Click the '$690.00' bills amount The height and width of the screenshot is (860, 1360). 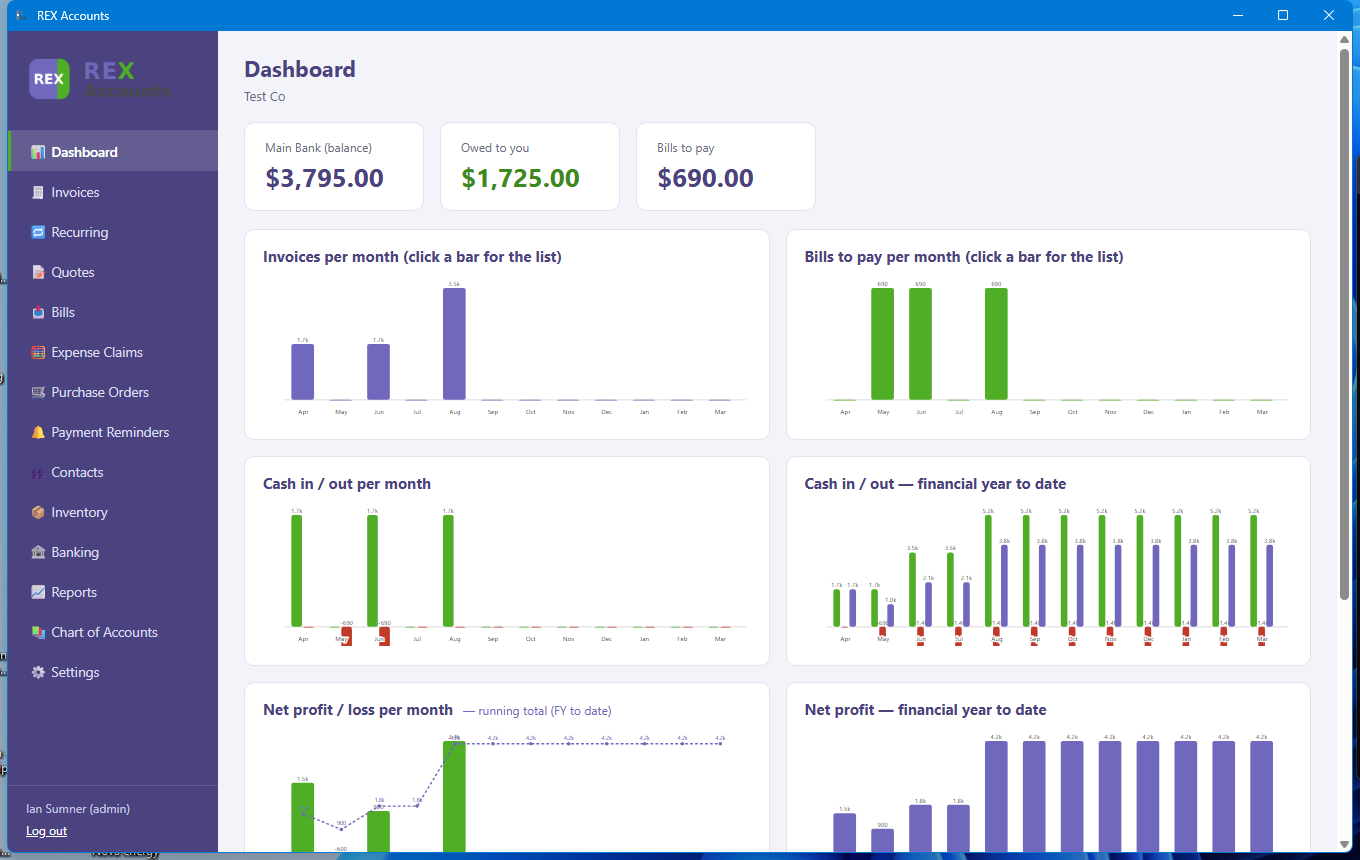click(706, 178)
